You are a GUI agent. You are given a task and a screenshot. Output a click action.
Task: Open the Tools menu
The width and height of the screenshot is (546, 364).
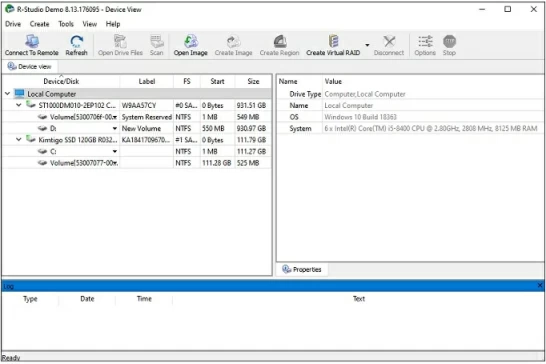66,24
